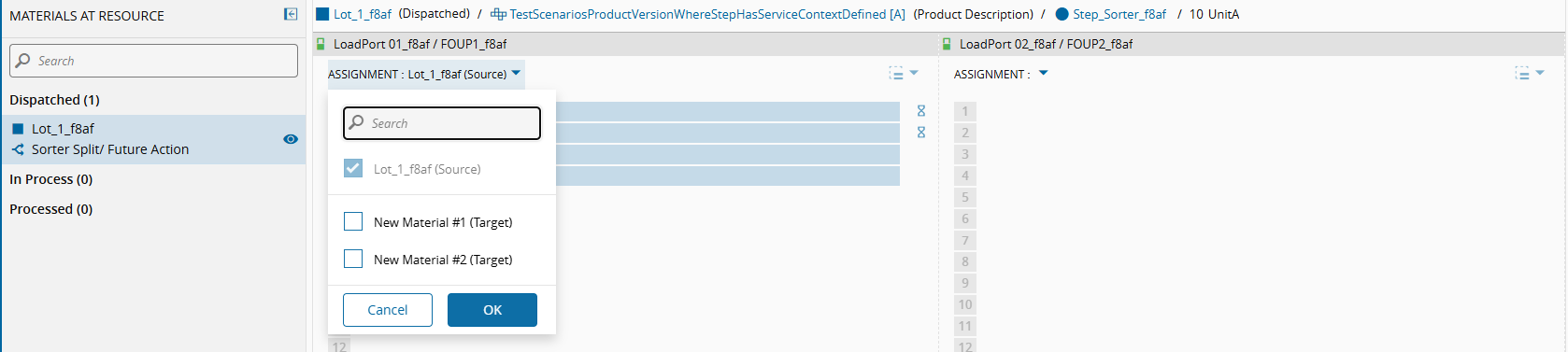Screen dimensions: 1568x352
Task: Confirm assignment with the OK button
Action: coord(492,310)
